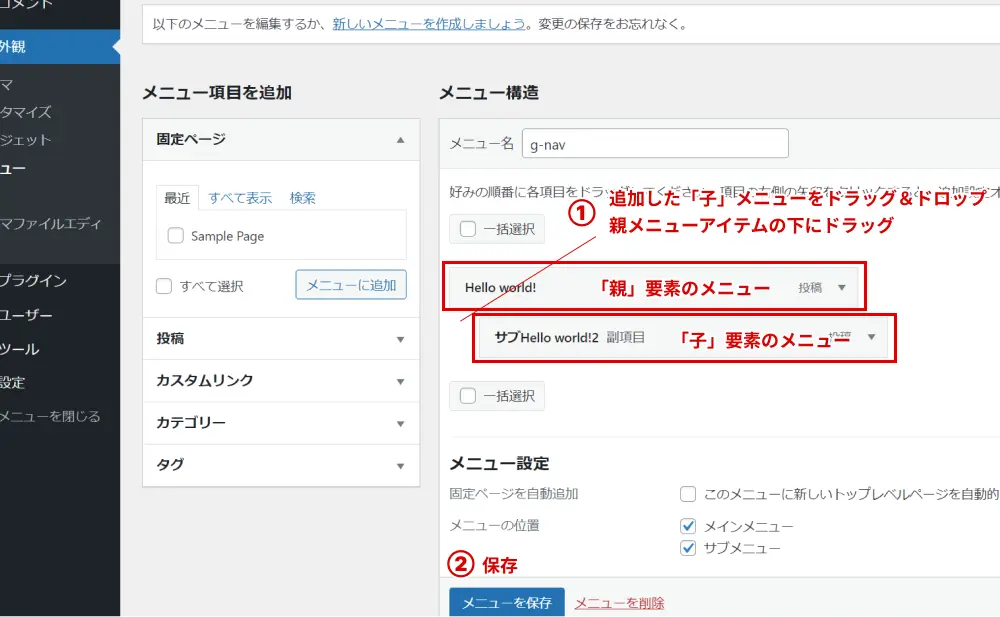Viewport: 1000px width, 617px height.
Task: Open プラグイン in the admin sidebar
Action: click(30, 281)
